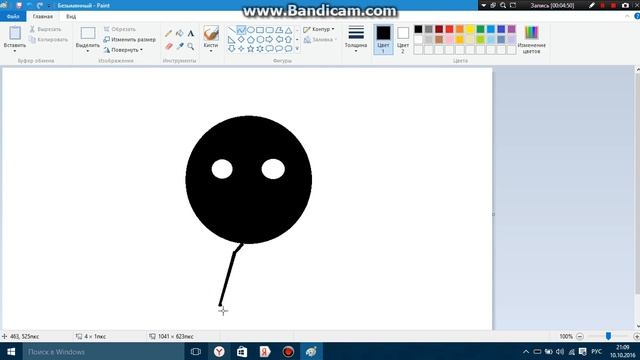Screen dimensions: 640x360
Task: Choose the Curve shape
Action: 241,30
